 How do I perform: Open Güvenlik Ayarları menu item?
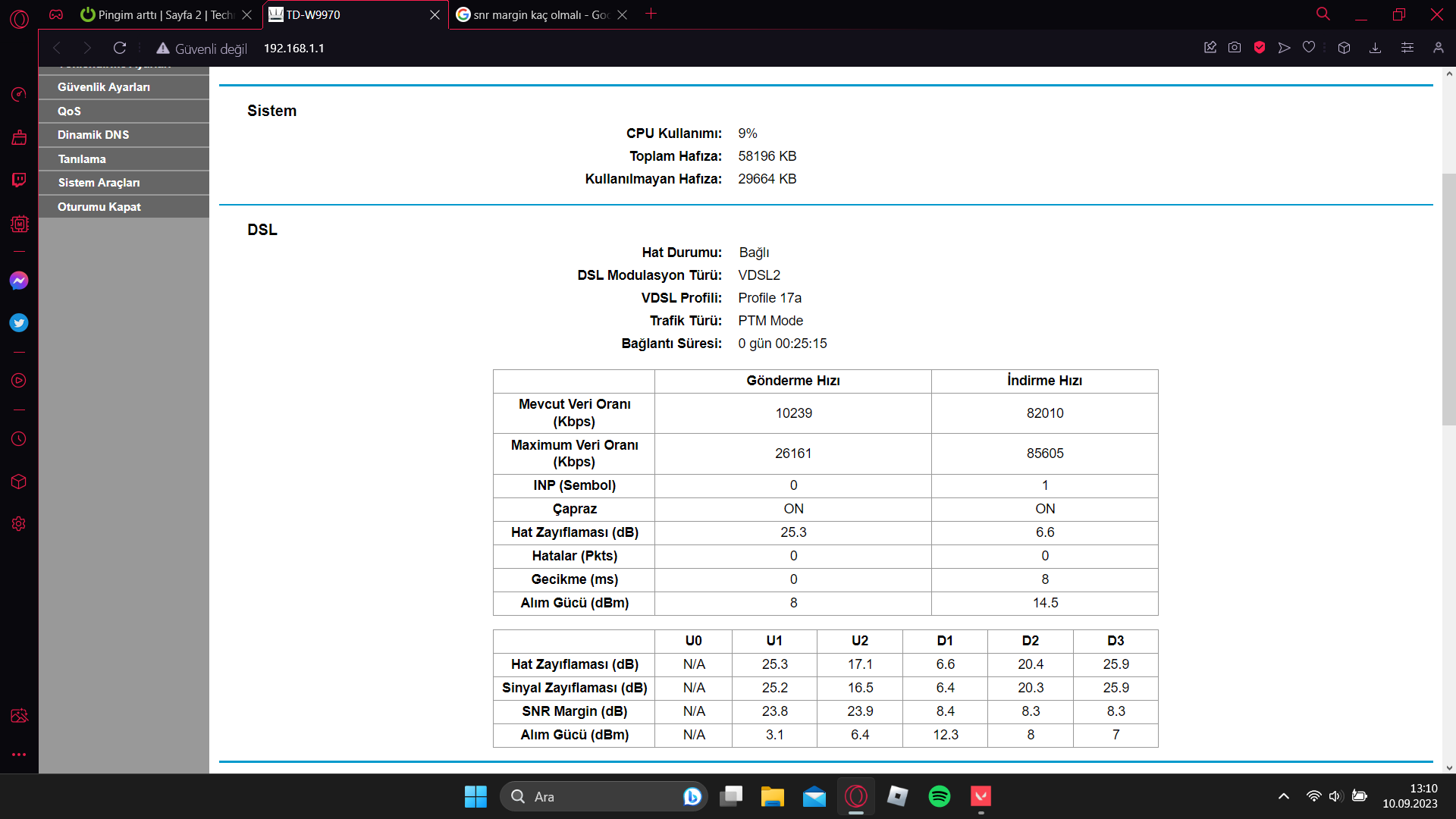[x=104, y=87]
